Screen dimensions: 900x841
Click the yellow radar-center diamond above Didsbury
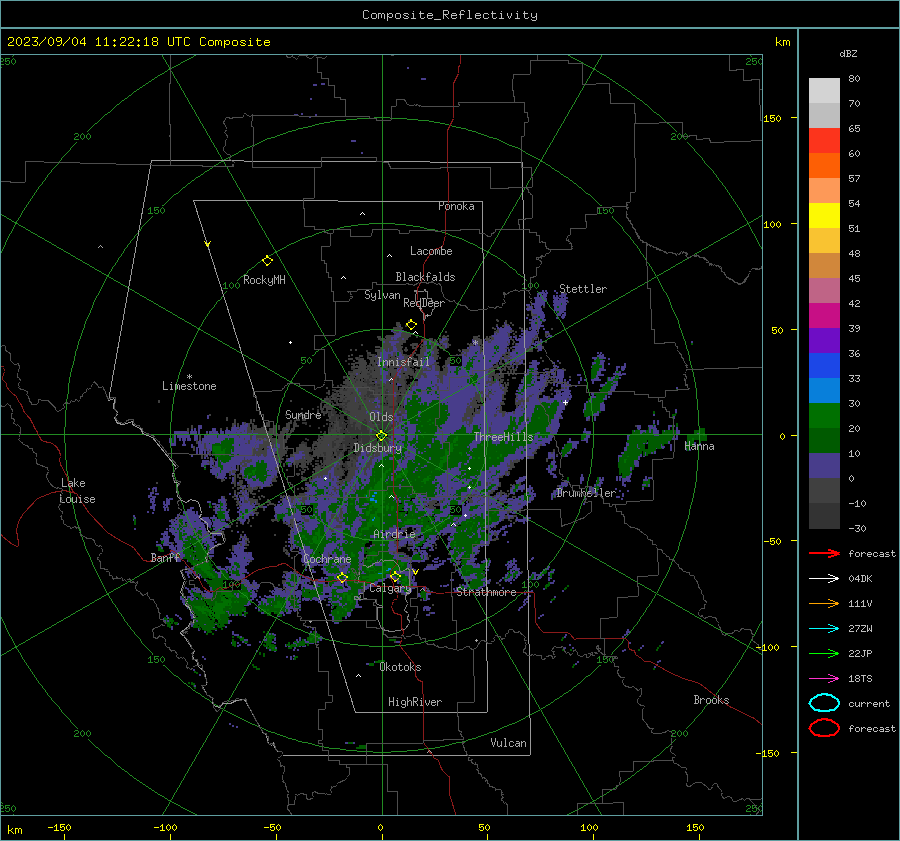[x=381, y=436]
